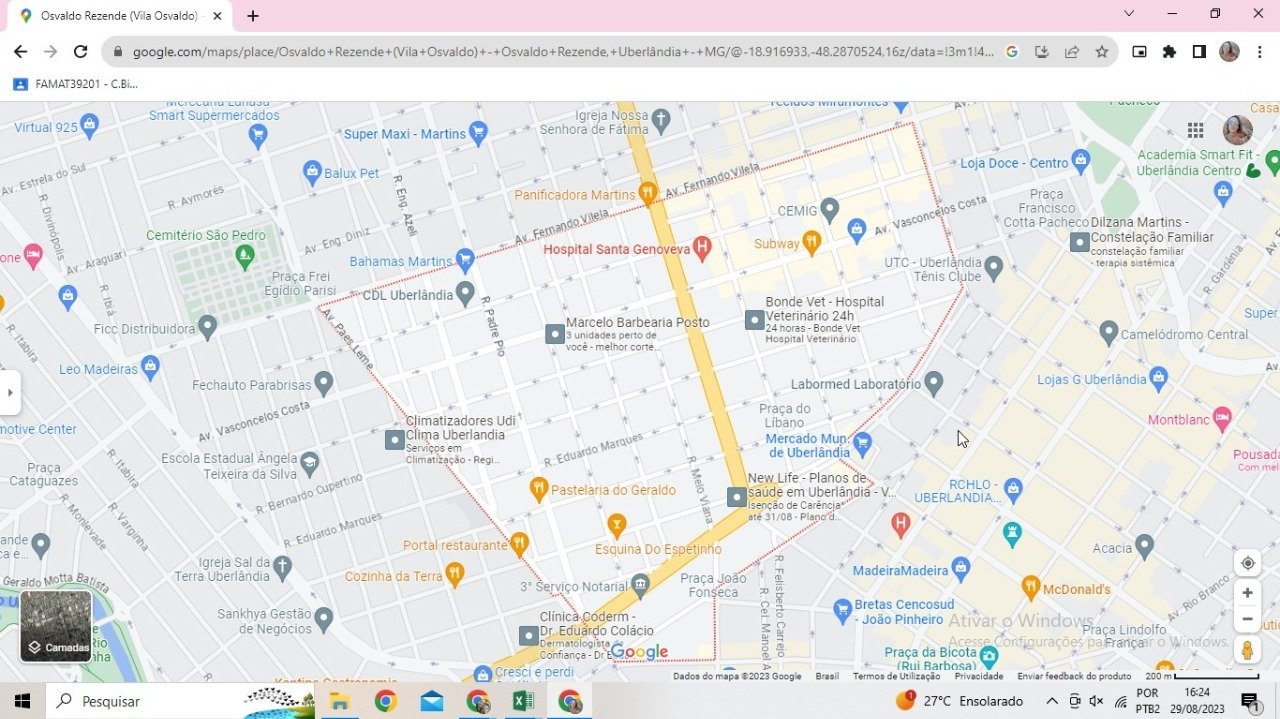Zoom in on the map
1280x719 pixels.
(1247, 593)
